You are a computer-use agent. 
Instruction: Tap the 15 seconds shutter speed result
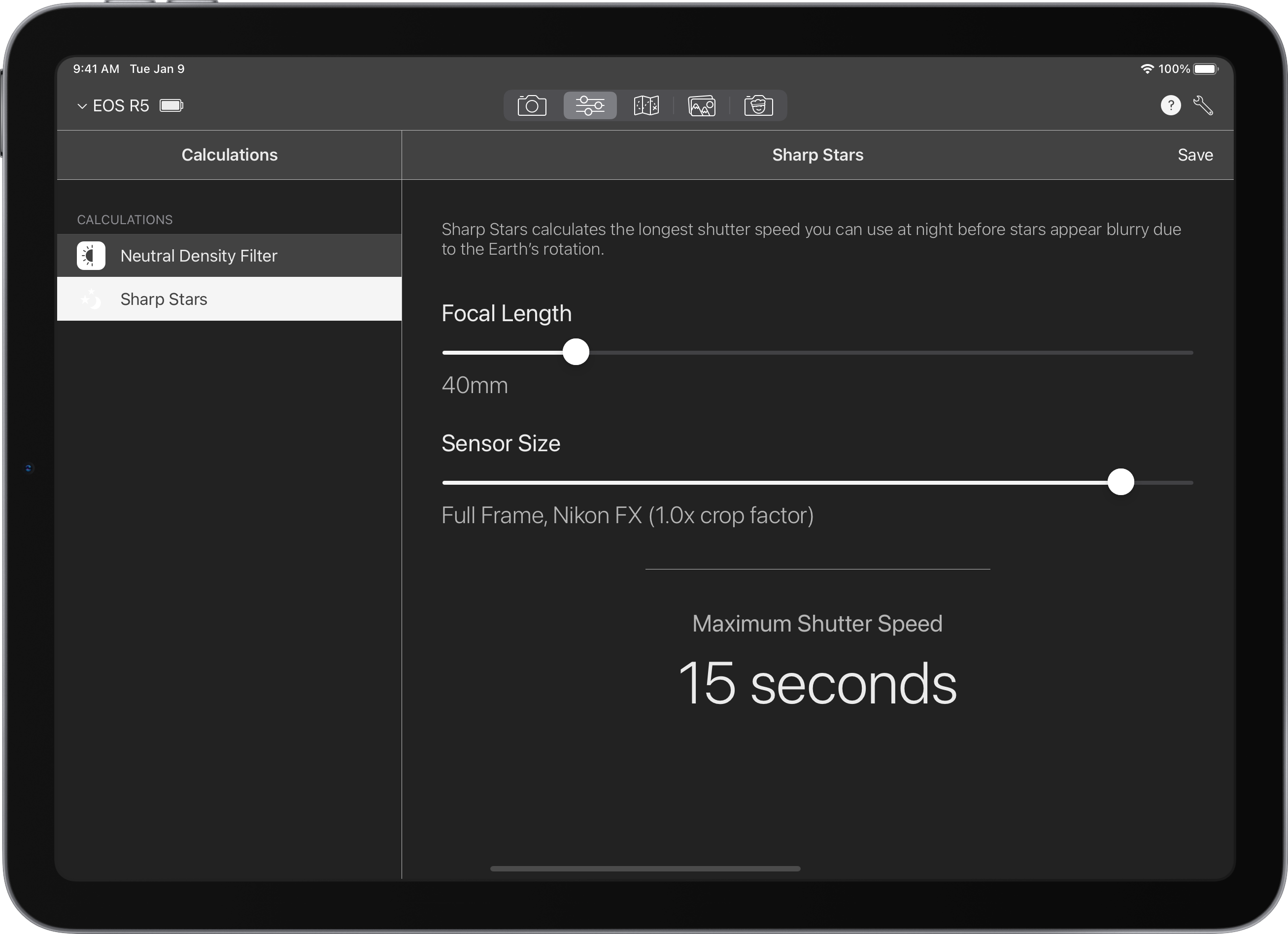817,684
